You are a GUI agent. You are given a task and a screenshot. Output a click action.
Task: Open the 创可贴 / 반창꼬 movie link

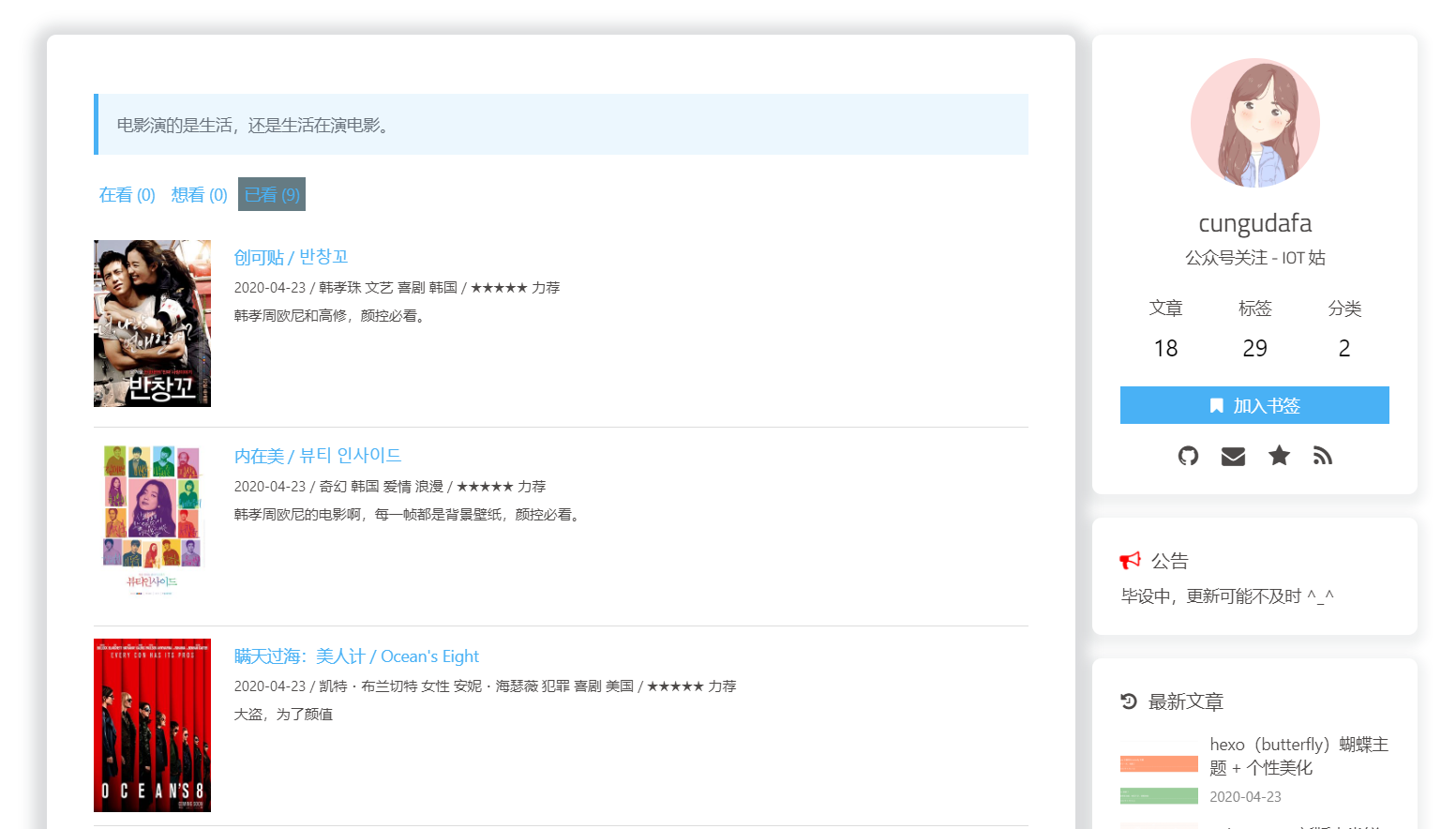coord(292,256)
